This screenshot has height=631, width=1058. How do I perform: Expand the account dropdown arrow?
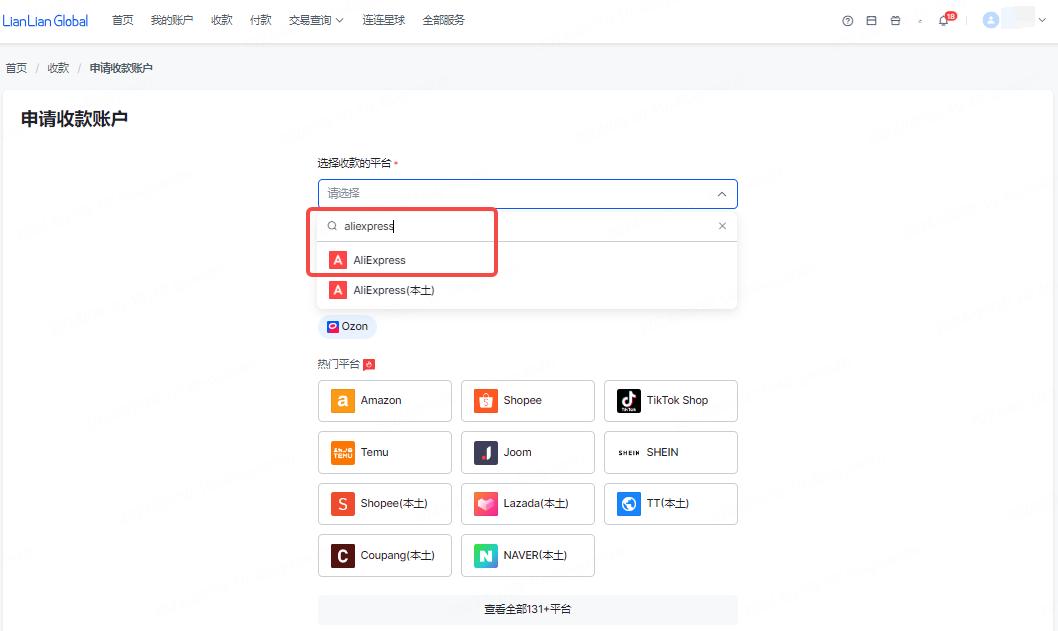[1042, 20]
